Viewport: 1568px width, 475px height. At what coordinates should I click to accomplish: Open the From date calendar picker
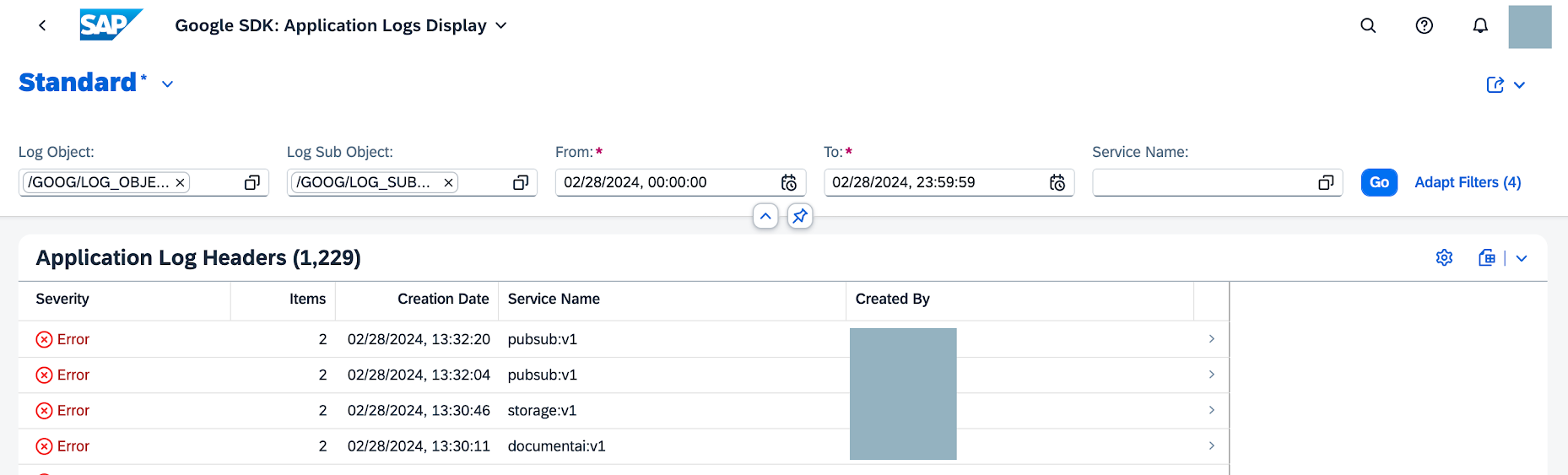pos(788,183)
